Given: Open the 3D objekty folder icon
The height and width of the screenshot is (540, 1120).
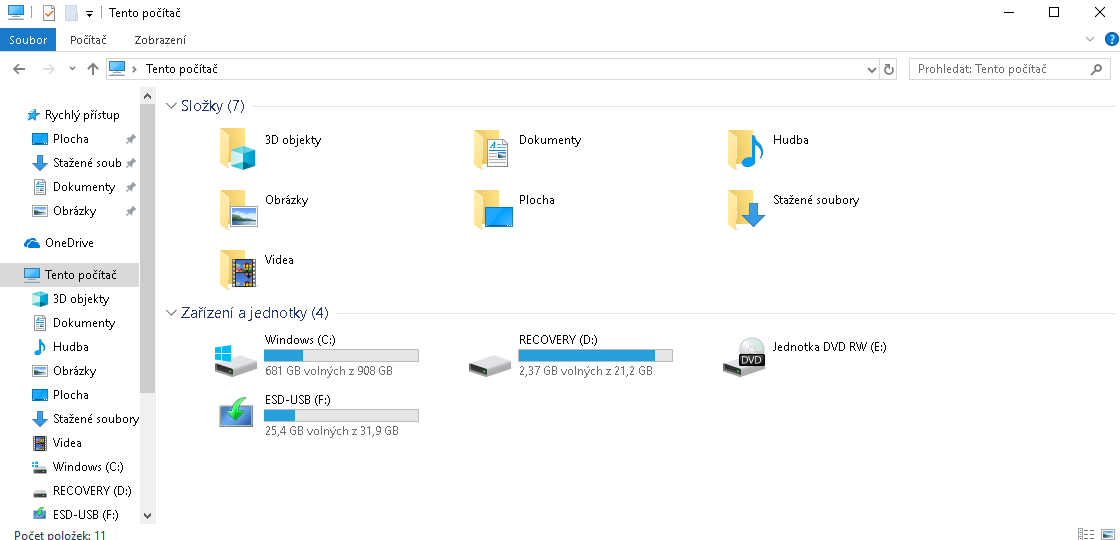Looking at the screenshot, I should coord(238,149).
